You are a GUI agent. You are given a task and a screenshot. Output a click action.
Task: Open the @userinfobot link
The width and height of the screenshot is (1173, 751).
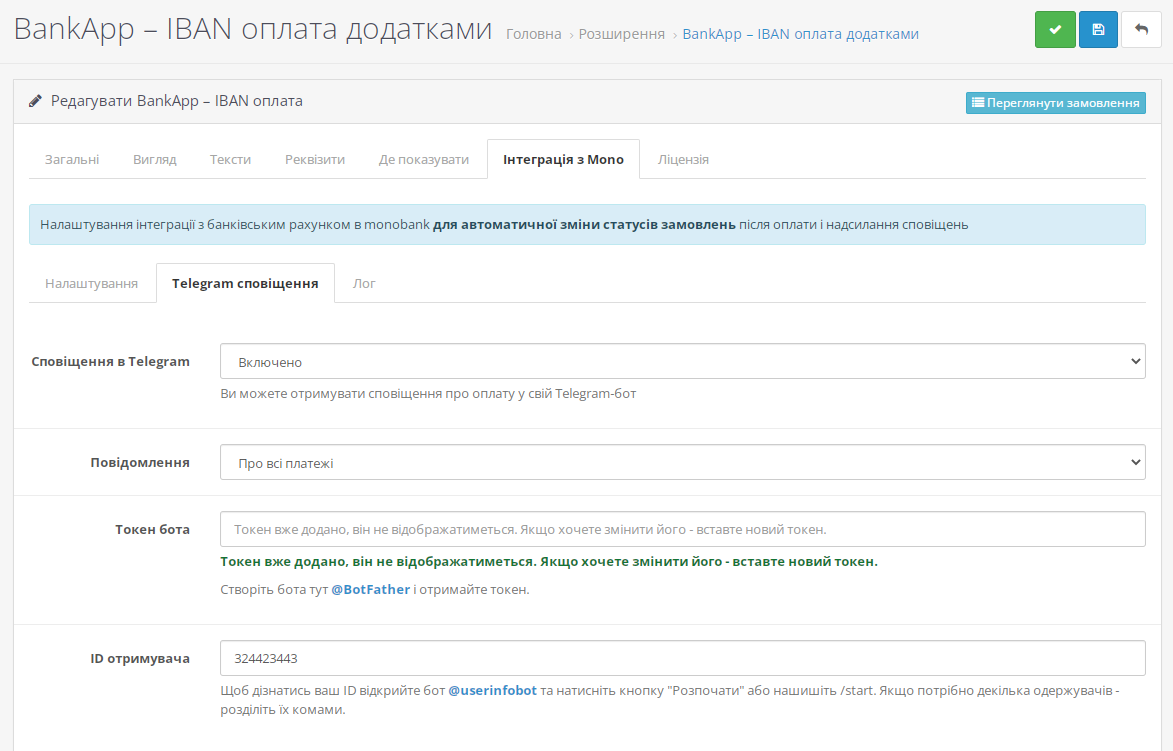pyautogui.click(x=492, y=691)
